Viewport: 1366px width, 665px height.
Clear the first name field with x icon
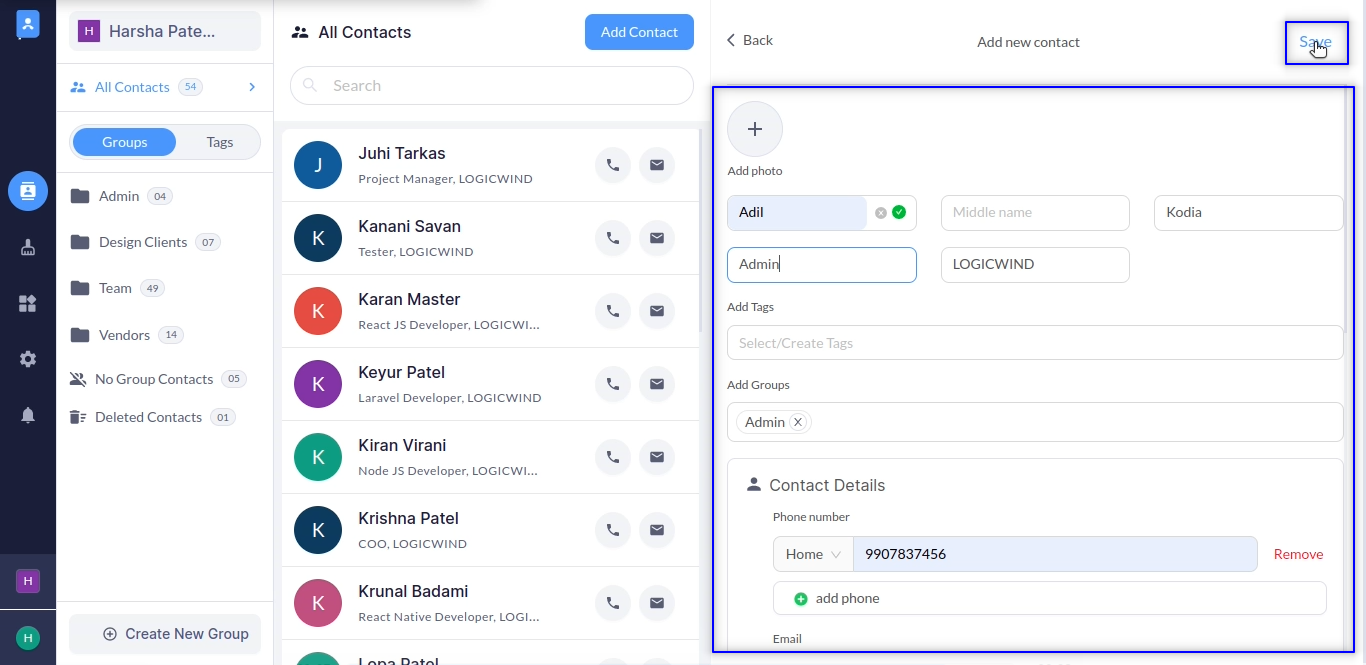click(x=881, y=212)
